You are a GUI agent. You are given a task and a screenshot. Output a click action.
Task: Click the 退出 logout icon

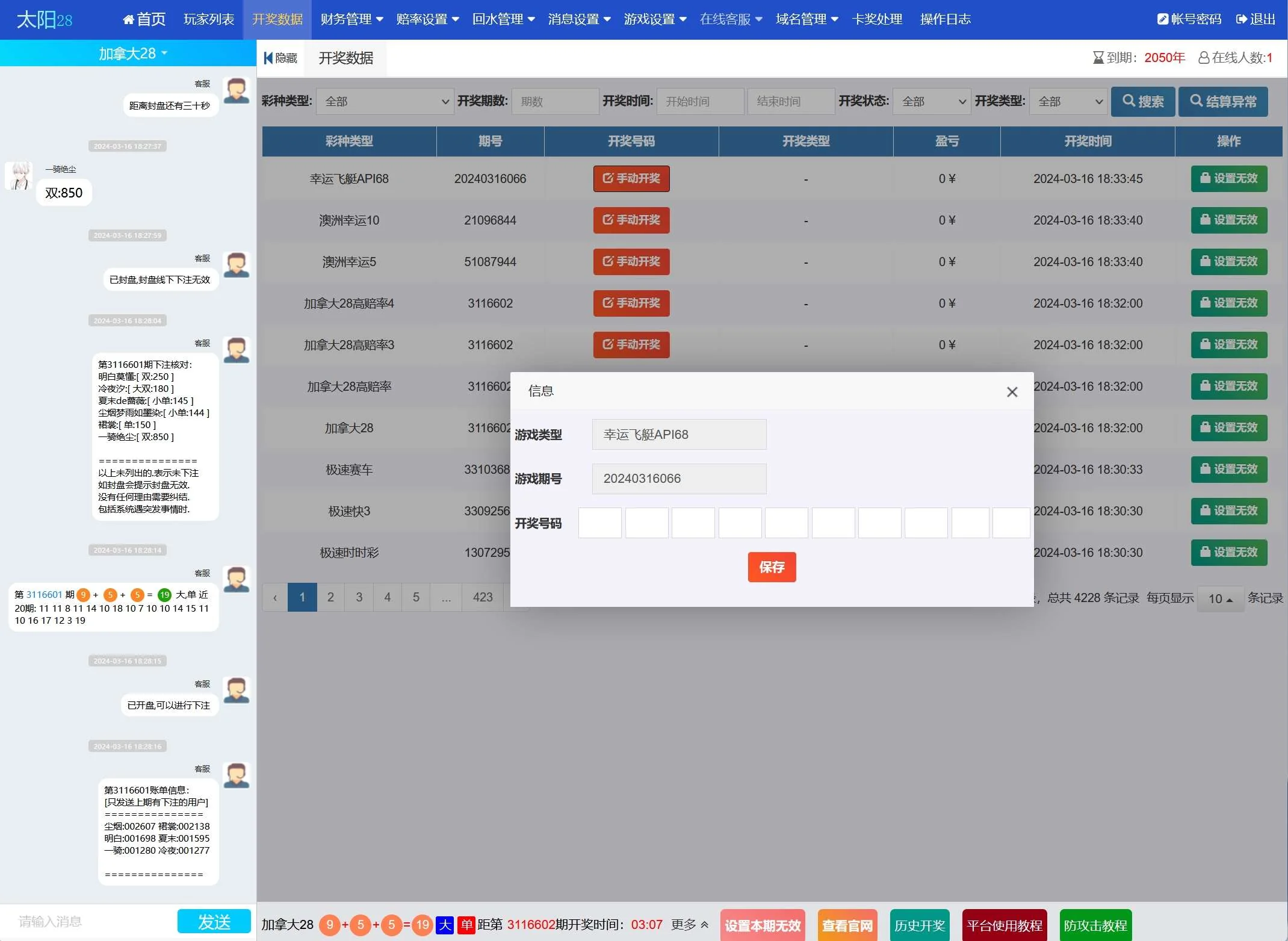coord(1241,19)
